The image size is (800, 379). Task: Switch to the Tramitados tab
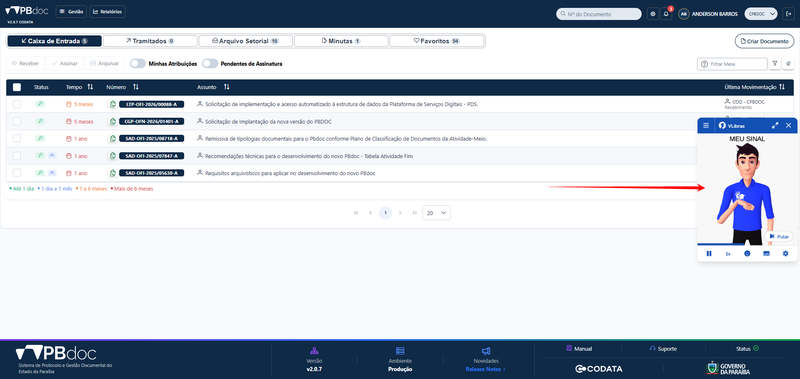tap(150, 41)
